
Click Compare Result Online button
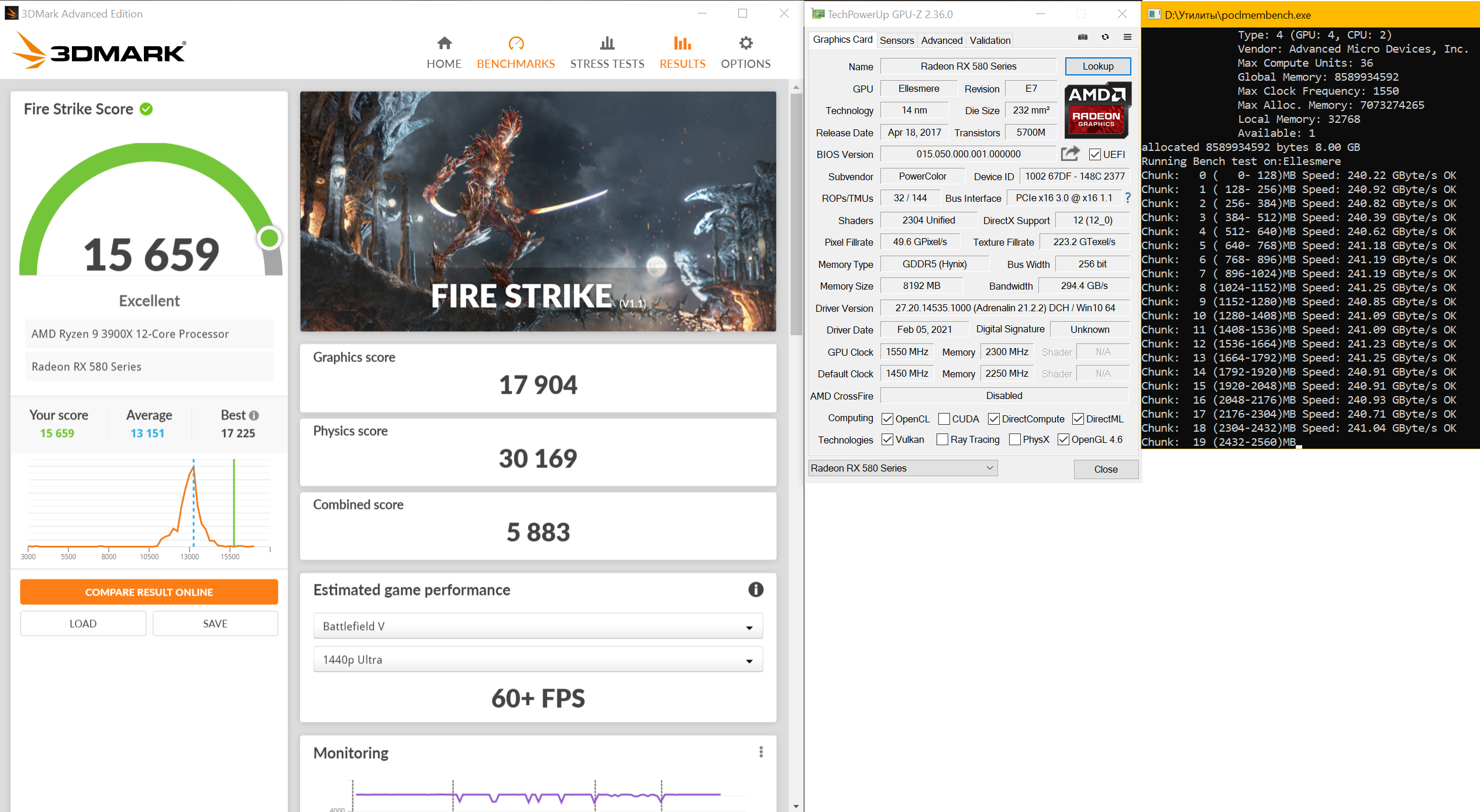[149, 592]
